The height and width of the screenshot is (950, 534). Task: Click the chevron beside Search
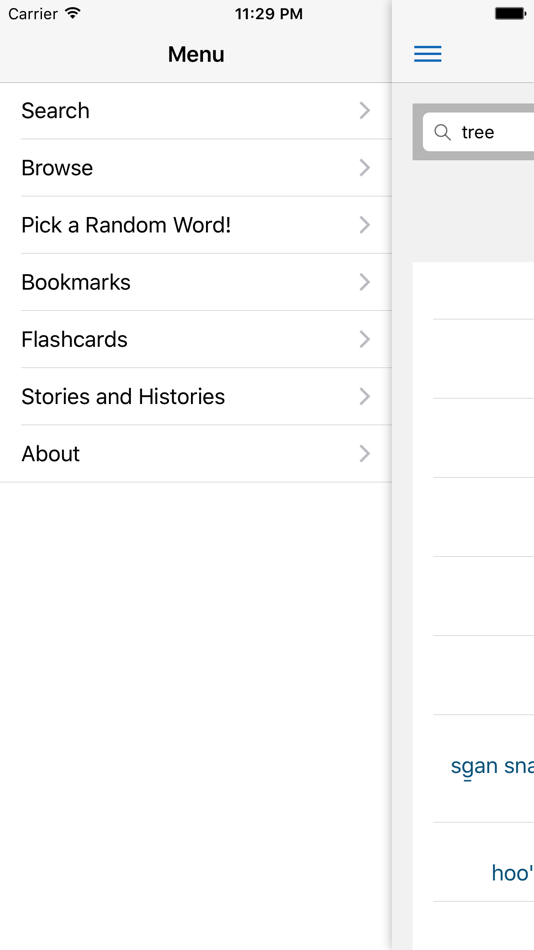tap(364, 111)
